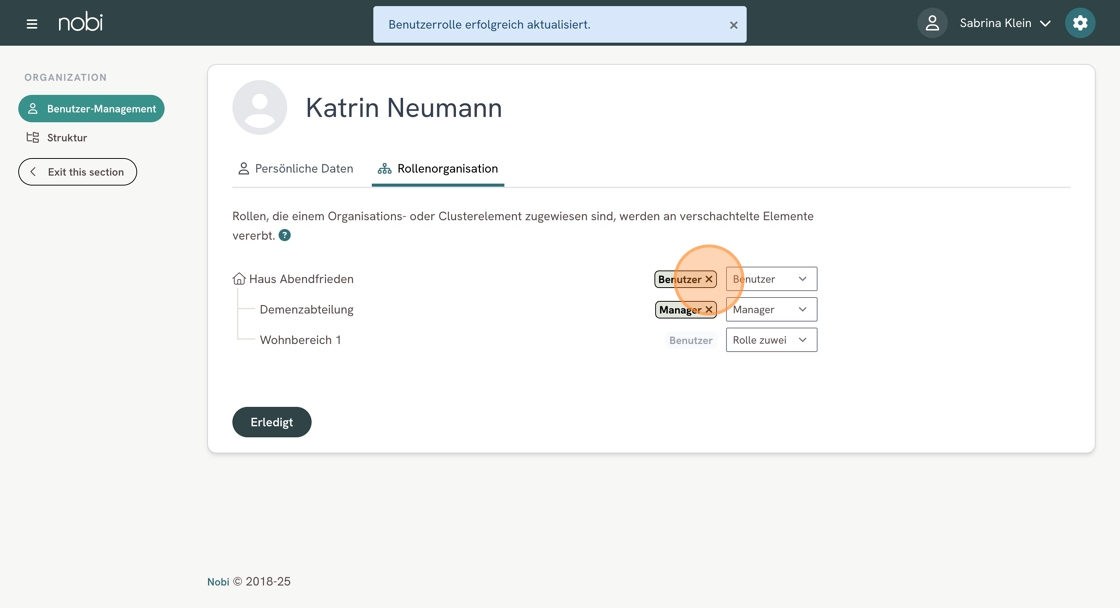Remove the Benutzer role tag from Haus Abendfrieden

click(709, 280)
